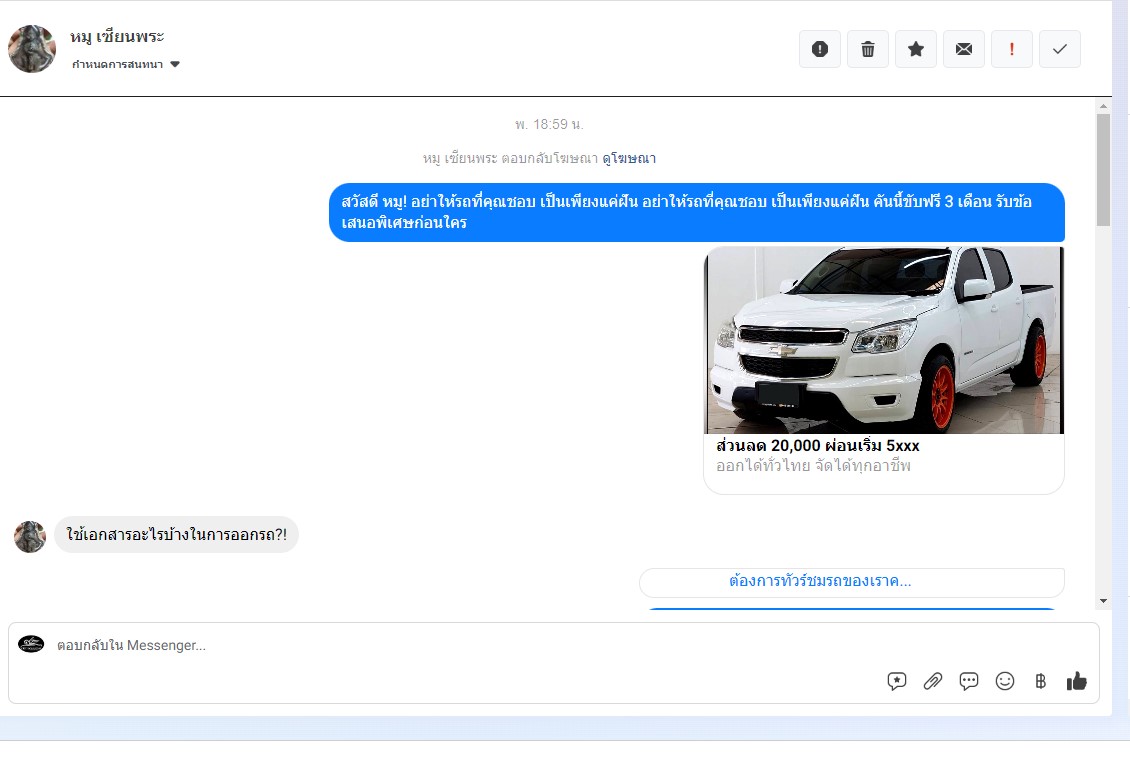
Task: Send a thumbs-up like
Action: click(x=1077, y=681)
